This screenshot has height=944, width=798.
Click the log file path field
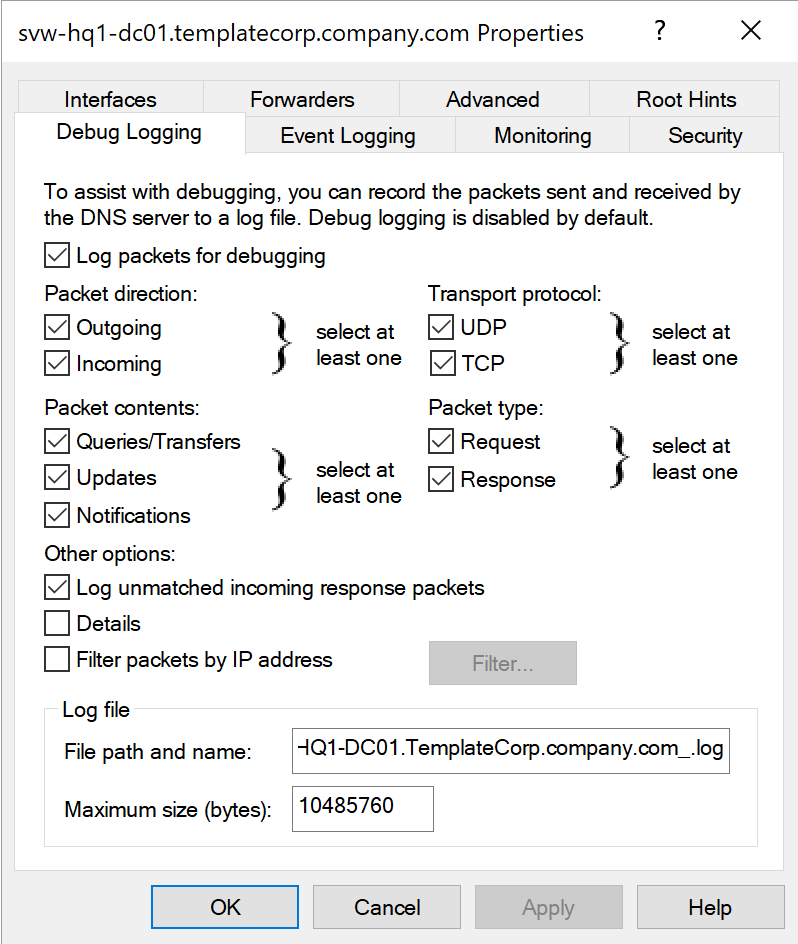click(511, 751)
